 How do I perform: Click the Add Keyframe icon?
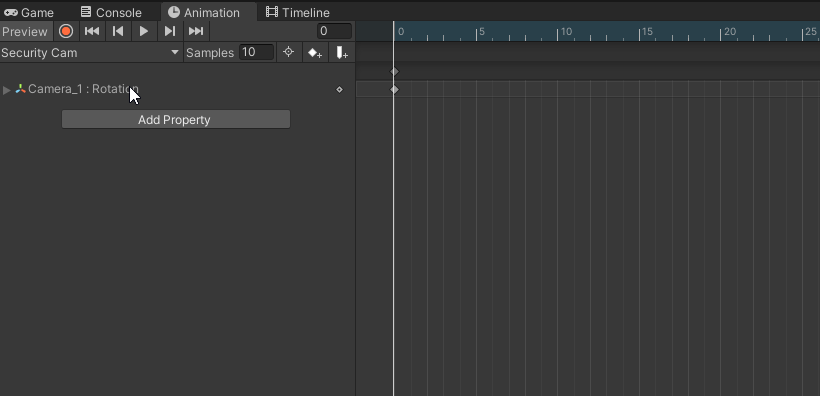(x=315, y=53)
